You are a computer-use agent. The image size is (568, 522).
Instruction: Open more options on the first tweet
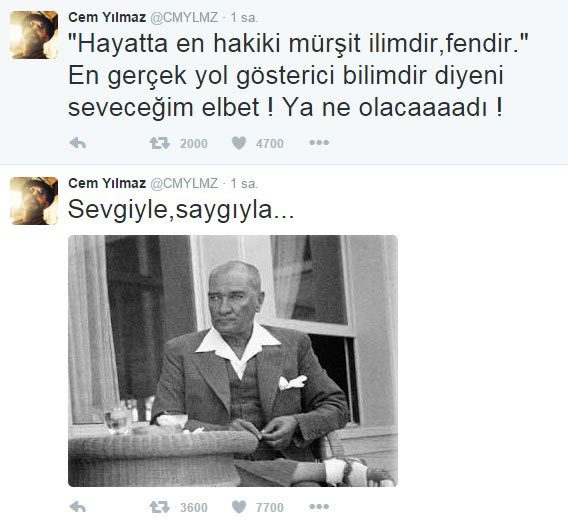click(319, 143)
